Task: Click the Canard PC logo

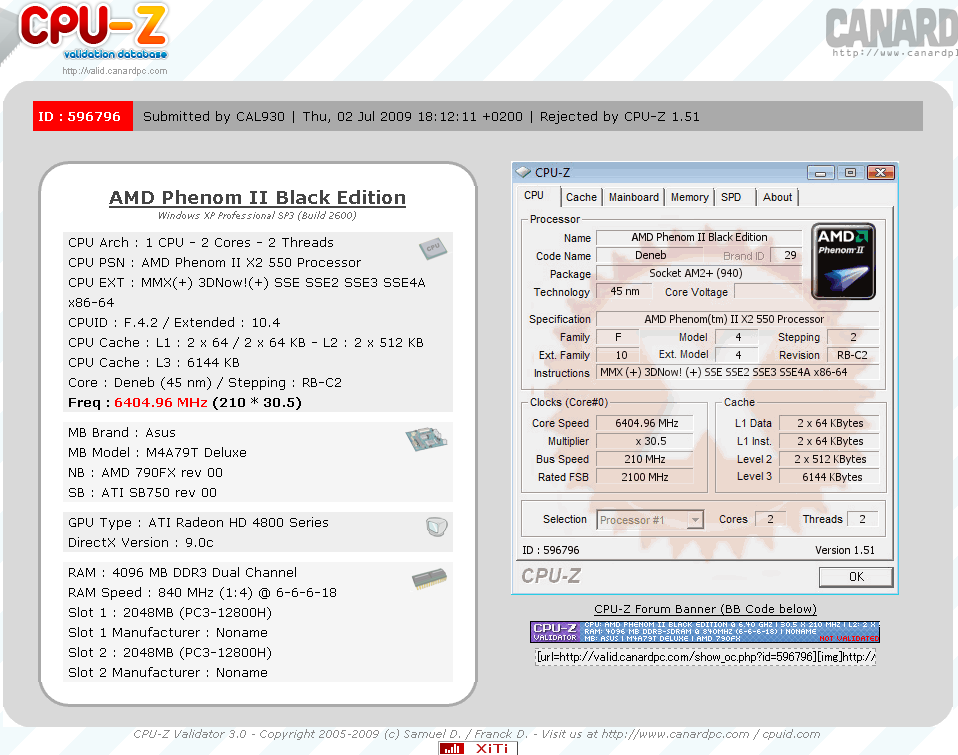Action: [891, 32]
